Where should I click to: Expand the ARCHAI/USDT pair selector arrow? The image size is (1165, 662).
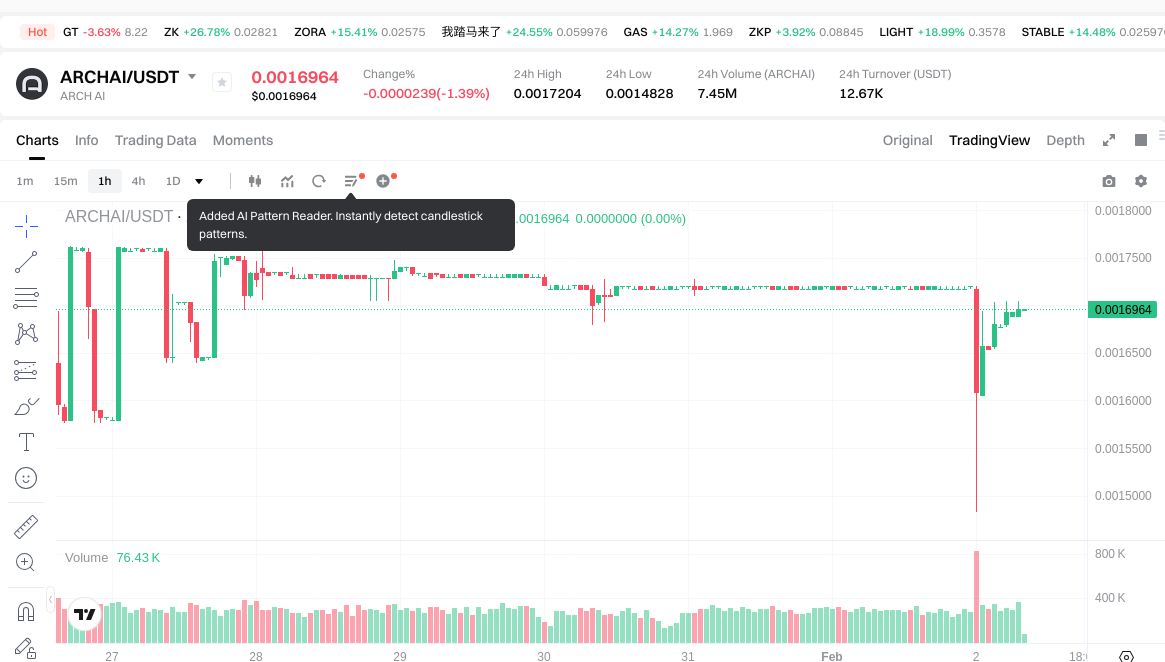pyautogui.click(x=192, y=77)
